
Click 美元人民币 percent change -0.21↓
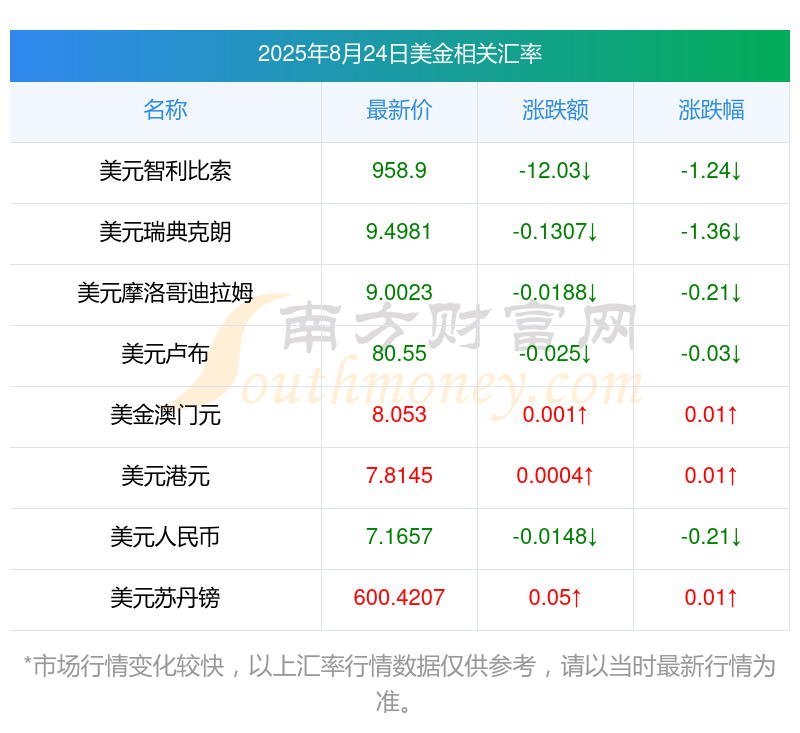pyautogui.click(x=711, y=537)
